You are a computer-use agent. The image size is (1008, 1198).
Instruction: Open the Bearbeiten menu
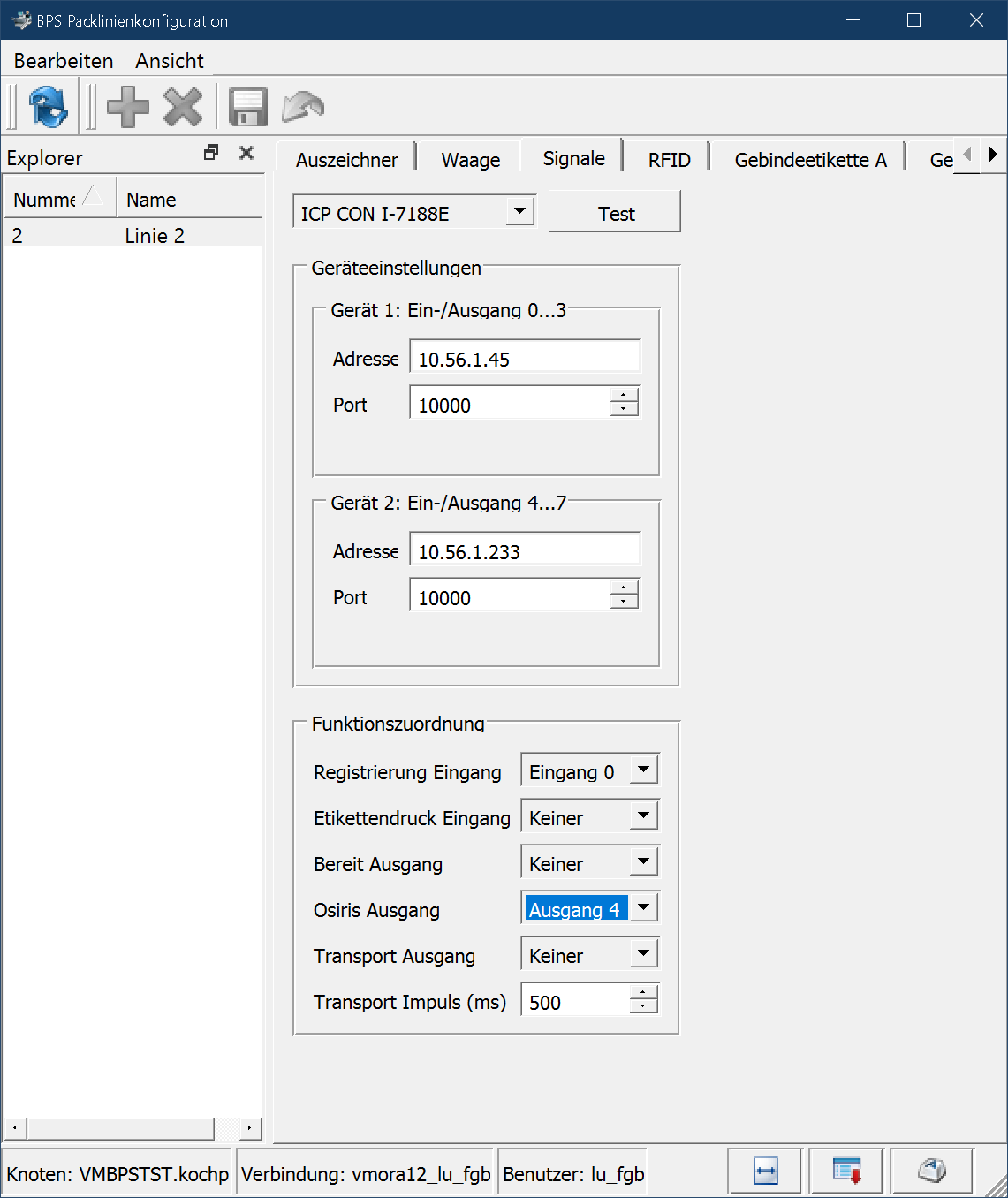point(64,61)
